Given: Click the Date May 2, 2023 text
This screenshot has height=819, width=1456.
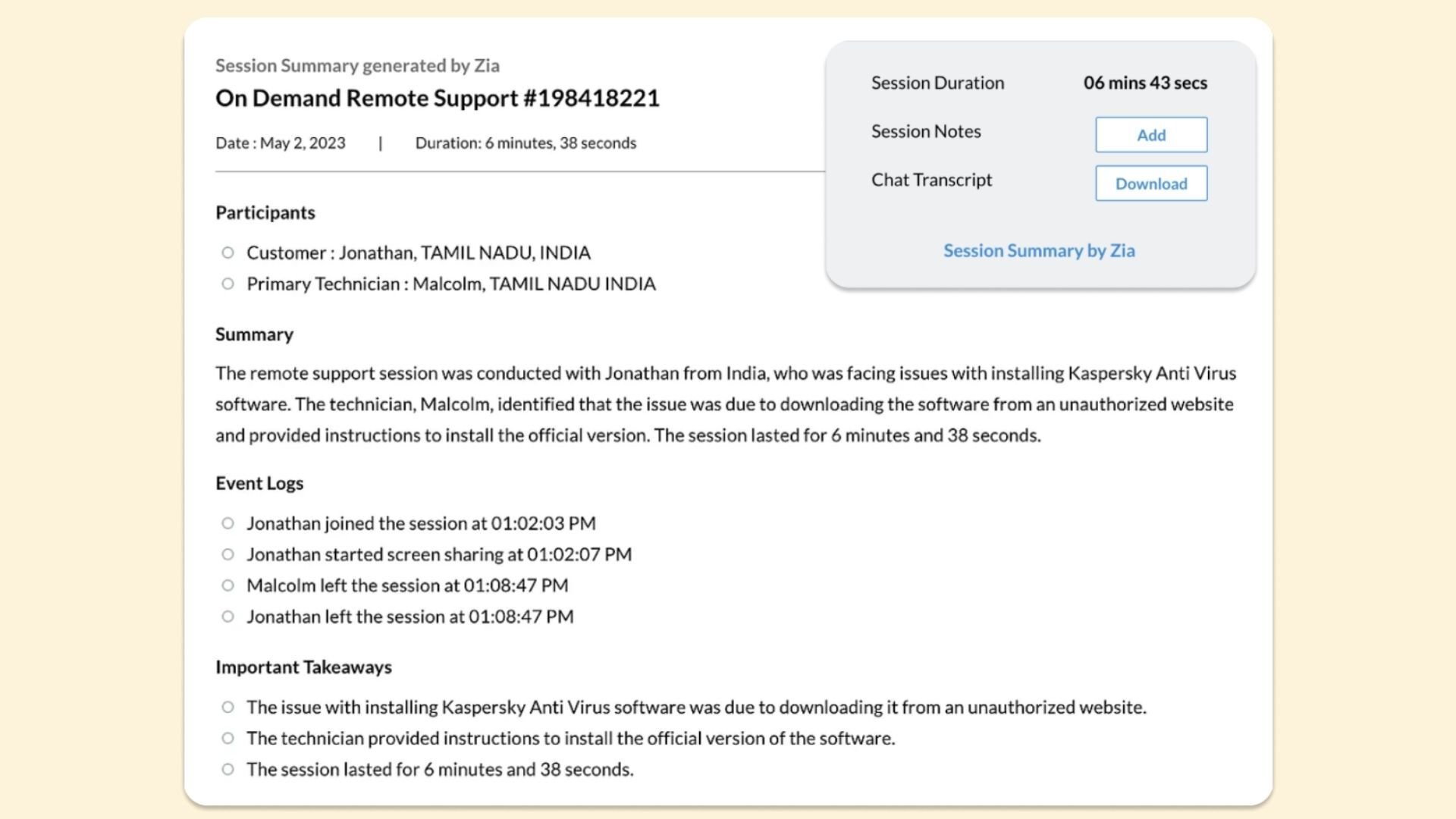Looking at the screenshot, I should point(280,143).
